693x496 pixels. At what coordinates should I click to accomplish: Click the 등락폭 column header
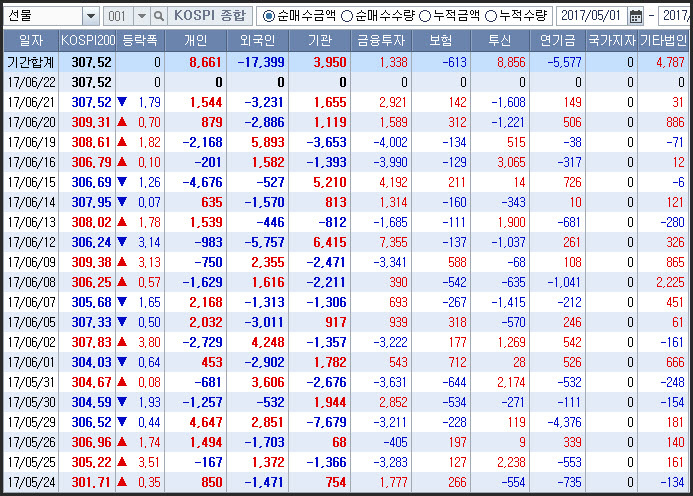pos(140,41)
